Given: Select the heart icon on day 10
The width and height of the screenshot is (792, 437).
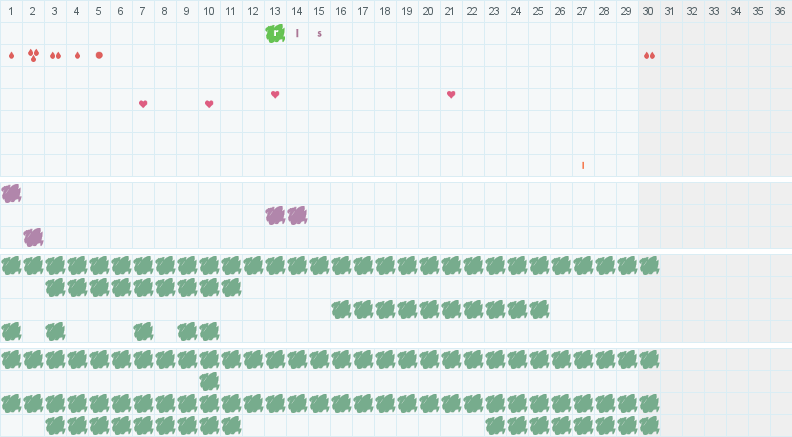Looking at the screenshot, I should coord(209,104).
